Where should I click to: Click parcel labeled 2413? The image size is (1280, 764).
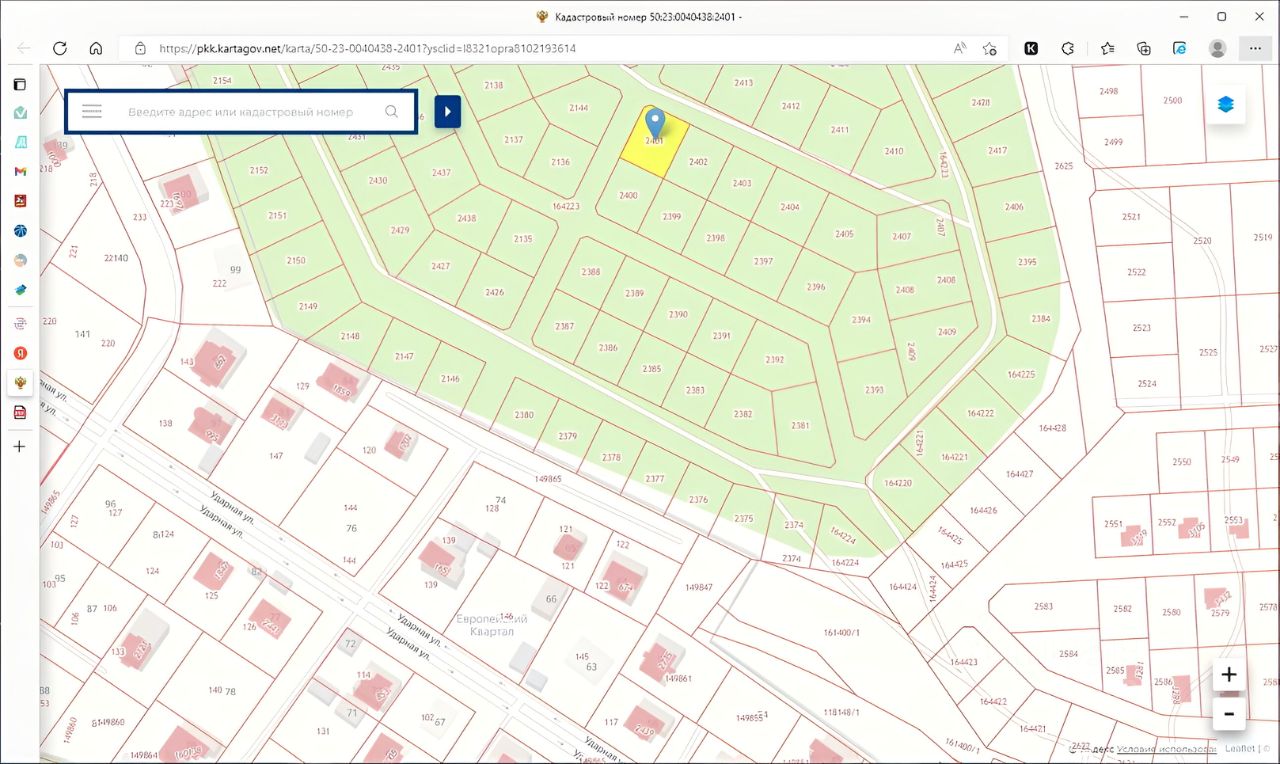click(743, 83)
